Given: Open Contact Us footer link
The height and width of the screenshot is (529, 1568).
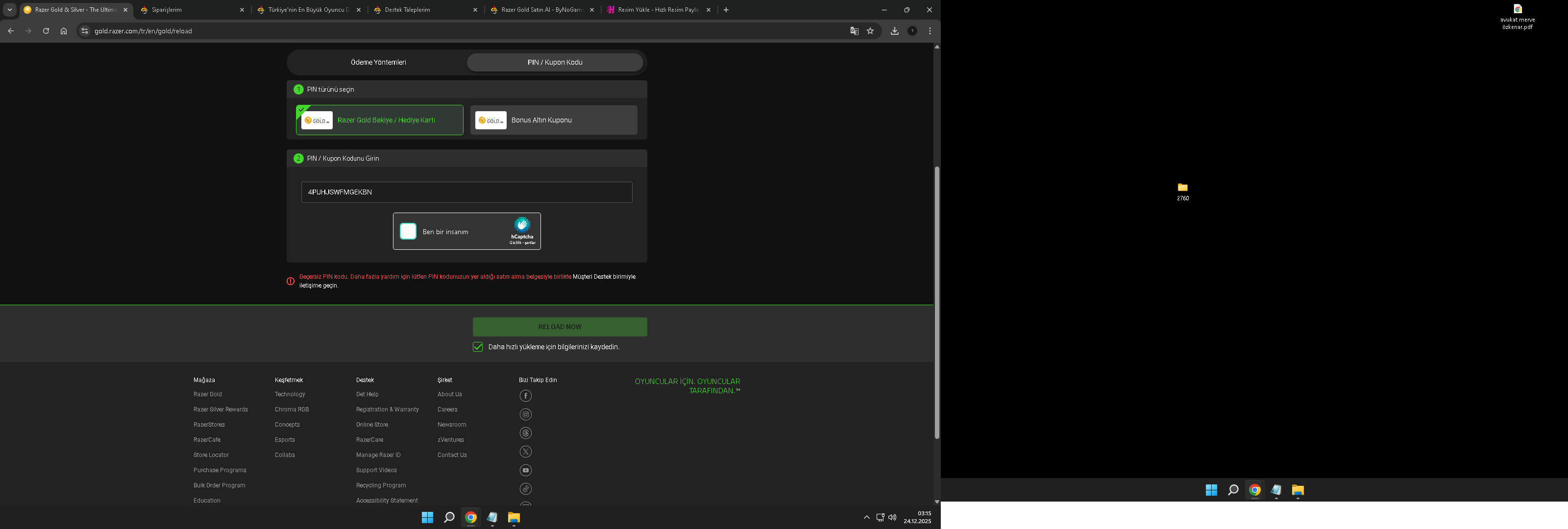Looking at the screenshot, I should 452,456.
